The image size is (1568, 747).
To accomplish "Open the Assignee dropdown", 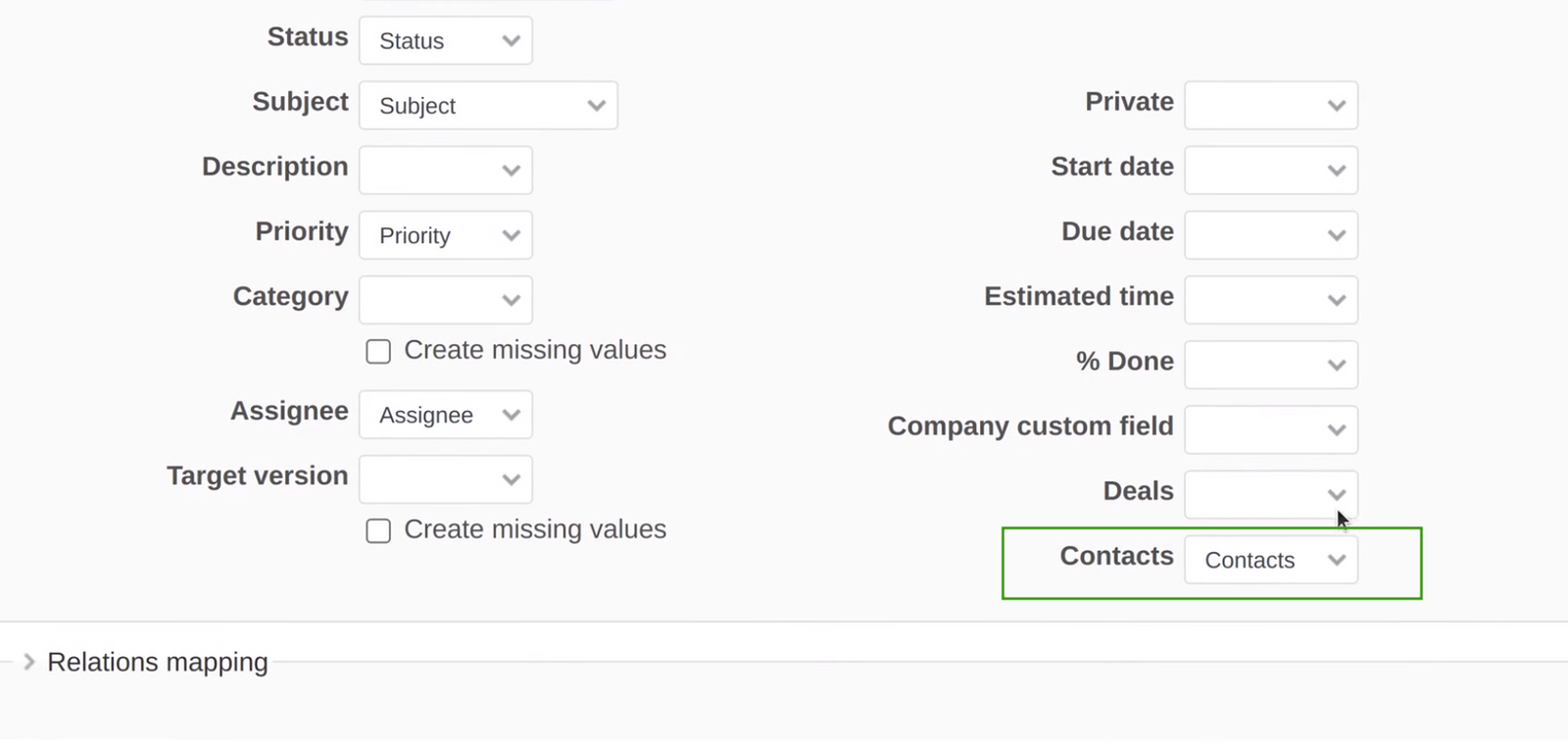I will tap(445, 415).
